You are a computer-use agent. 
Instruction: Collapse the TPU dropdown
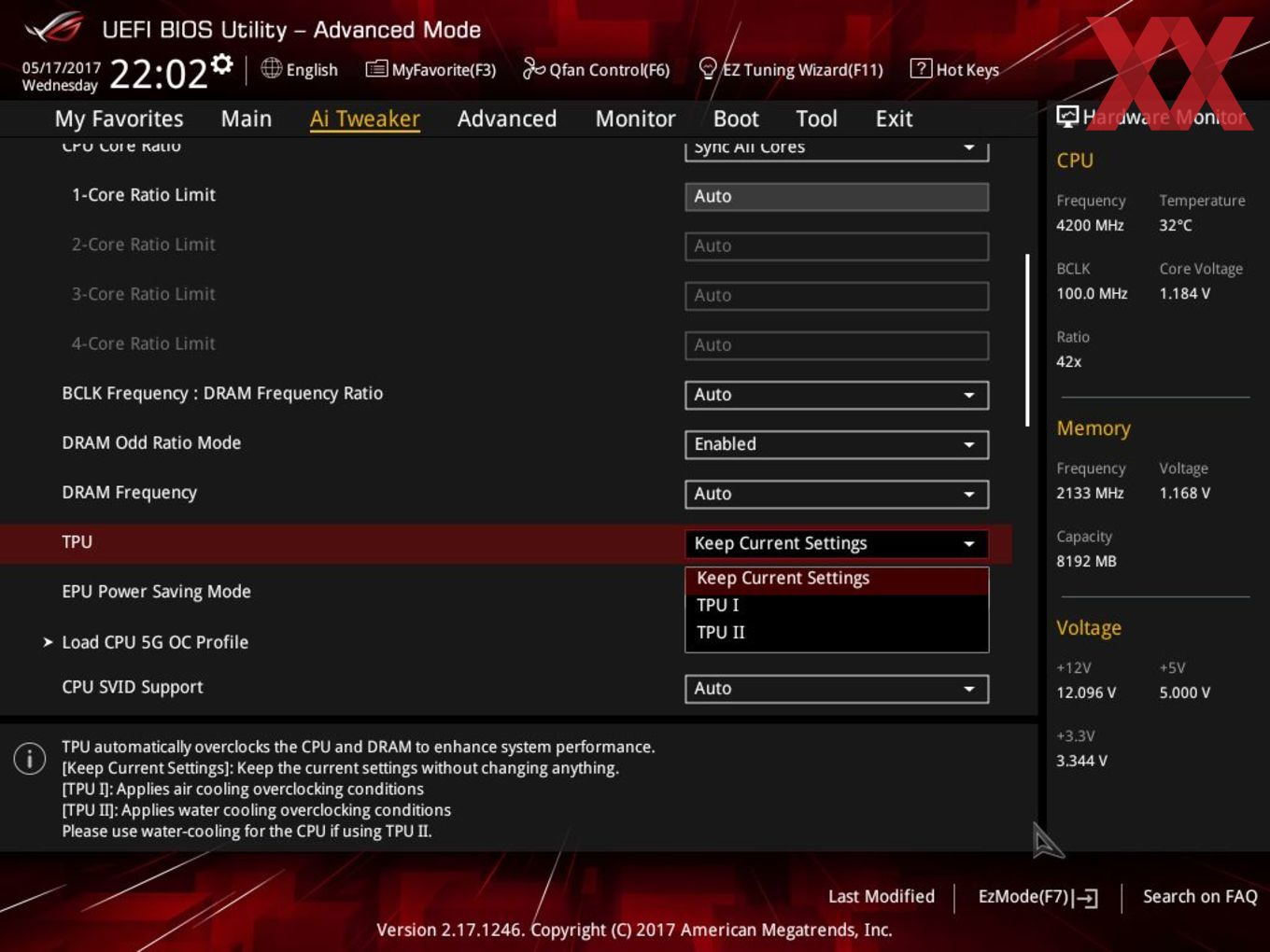coord(837,543)
